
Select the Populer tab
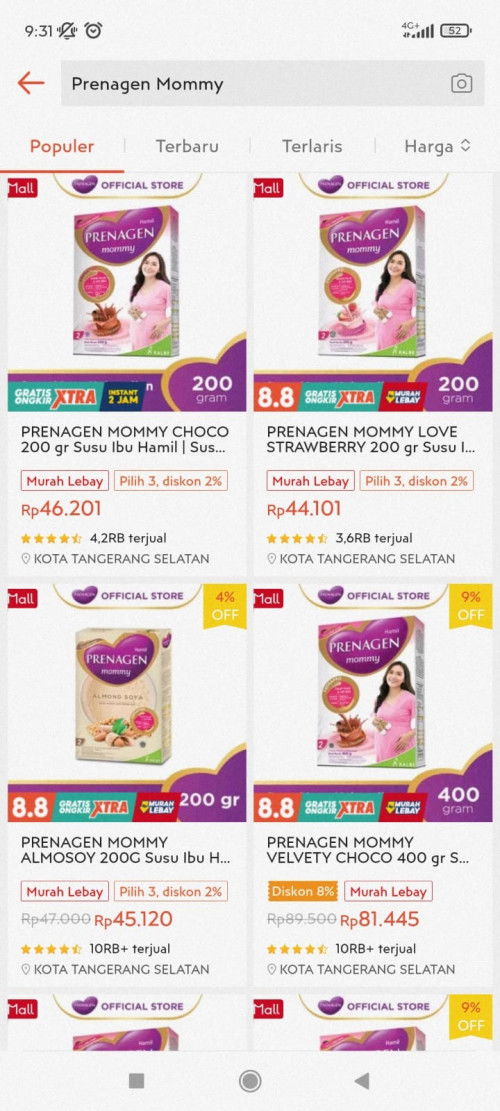[62, 146]
